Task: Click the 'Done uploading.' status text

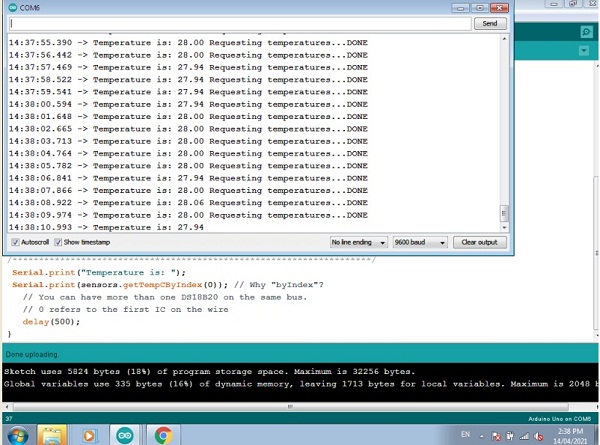Action: tap(32, 354)
